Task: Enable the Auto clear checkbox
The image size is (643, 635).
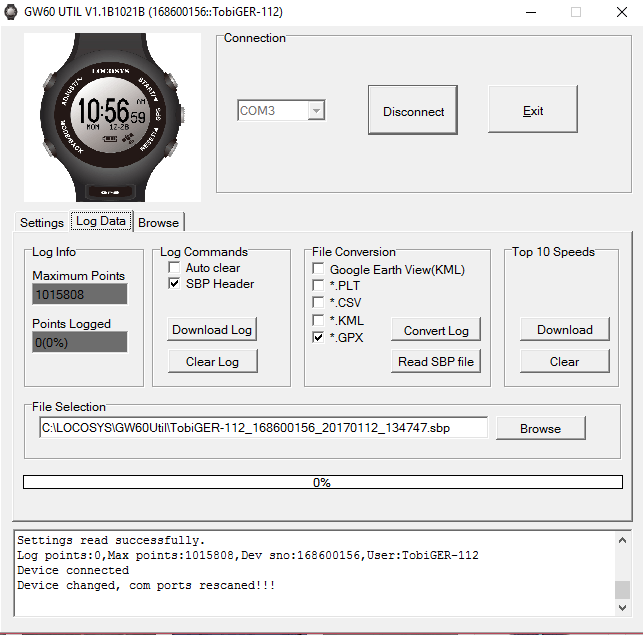Action: click(174, 267)
